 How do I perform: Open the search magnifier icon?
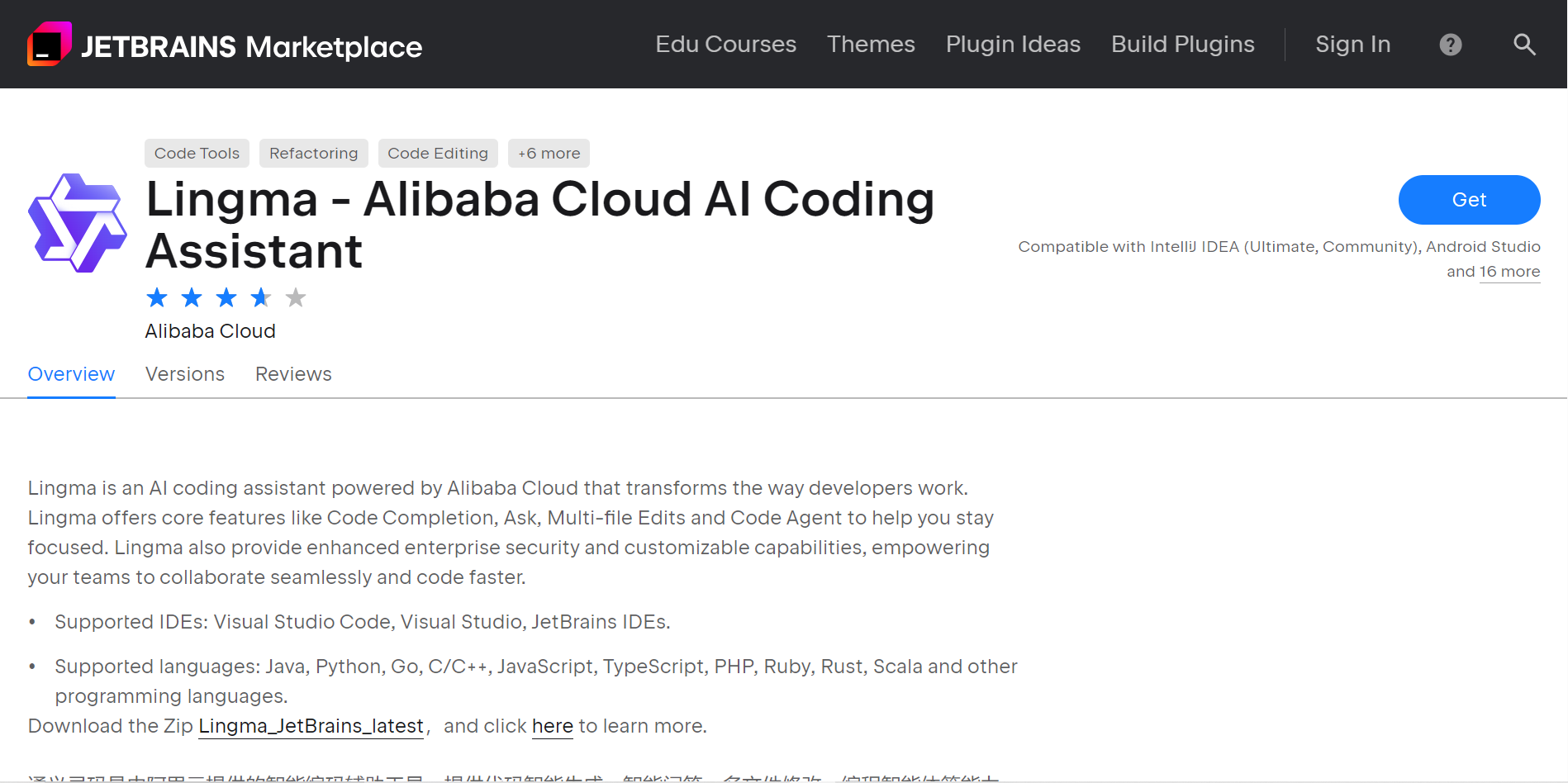(1524, 45)
